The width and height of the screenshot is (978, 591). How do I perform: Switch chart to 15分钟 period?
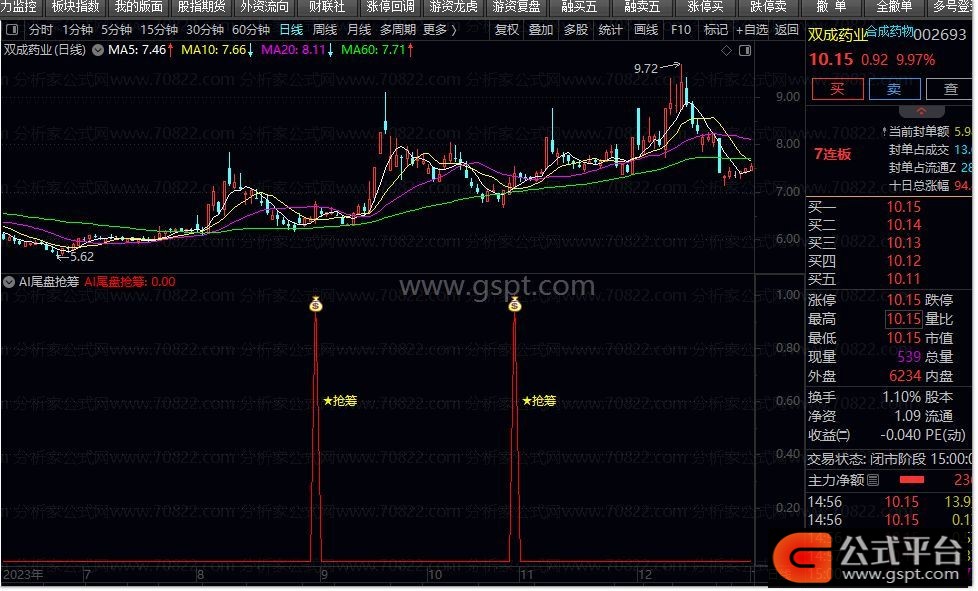159,30
